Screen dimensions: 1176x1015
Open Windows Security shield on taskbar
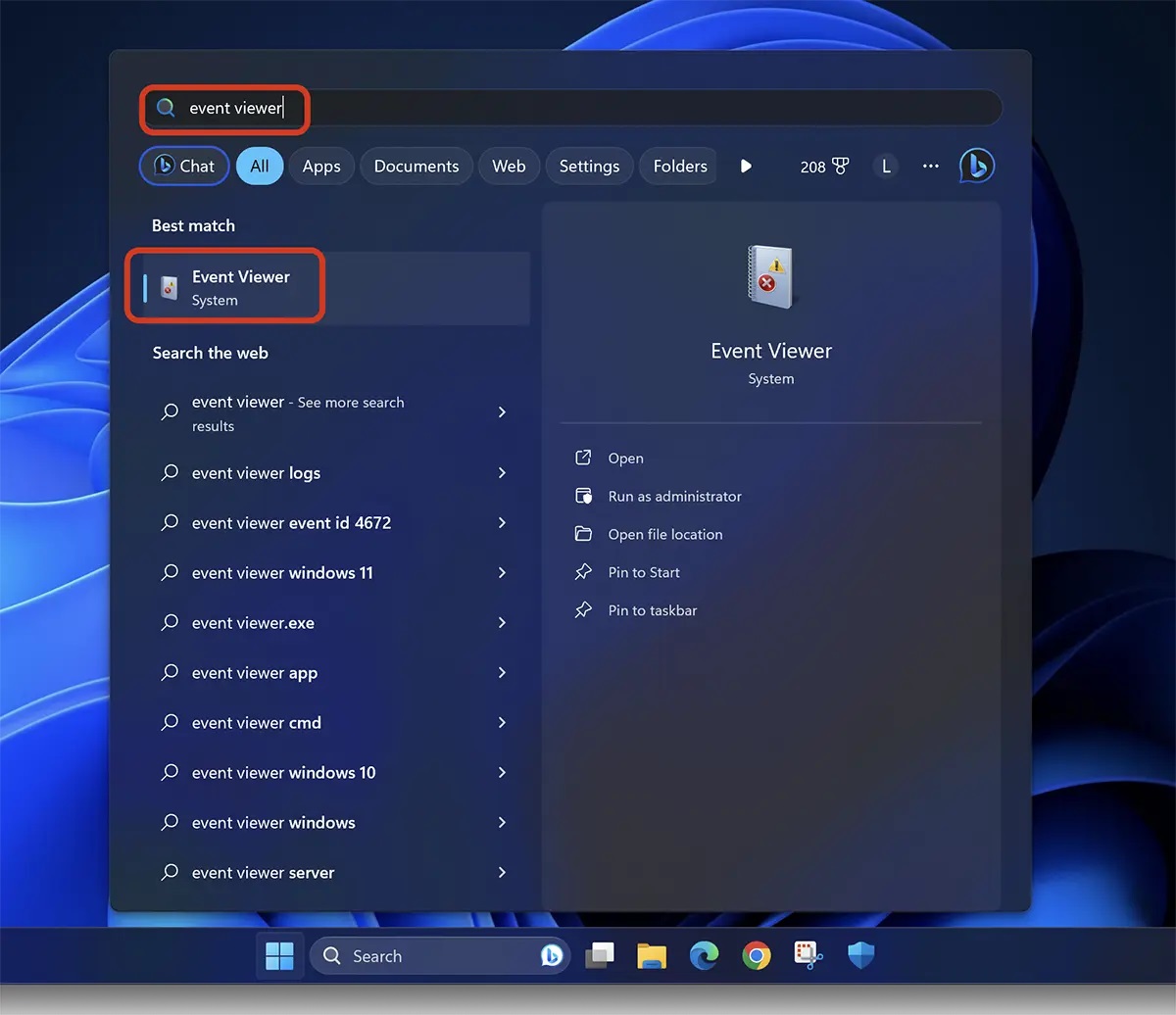(860, 956)
